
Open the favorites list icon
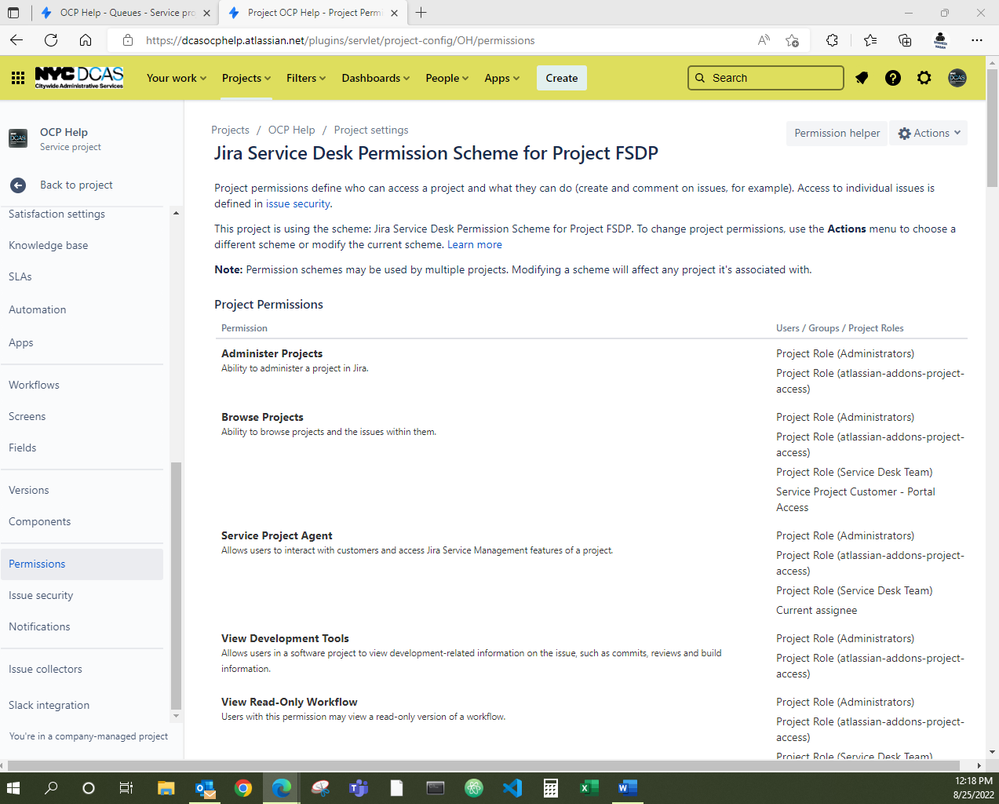(870, 41)
